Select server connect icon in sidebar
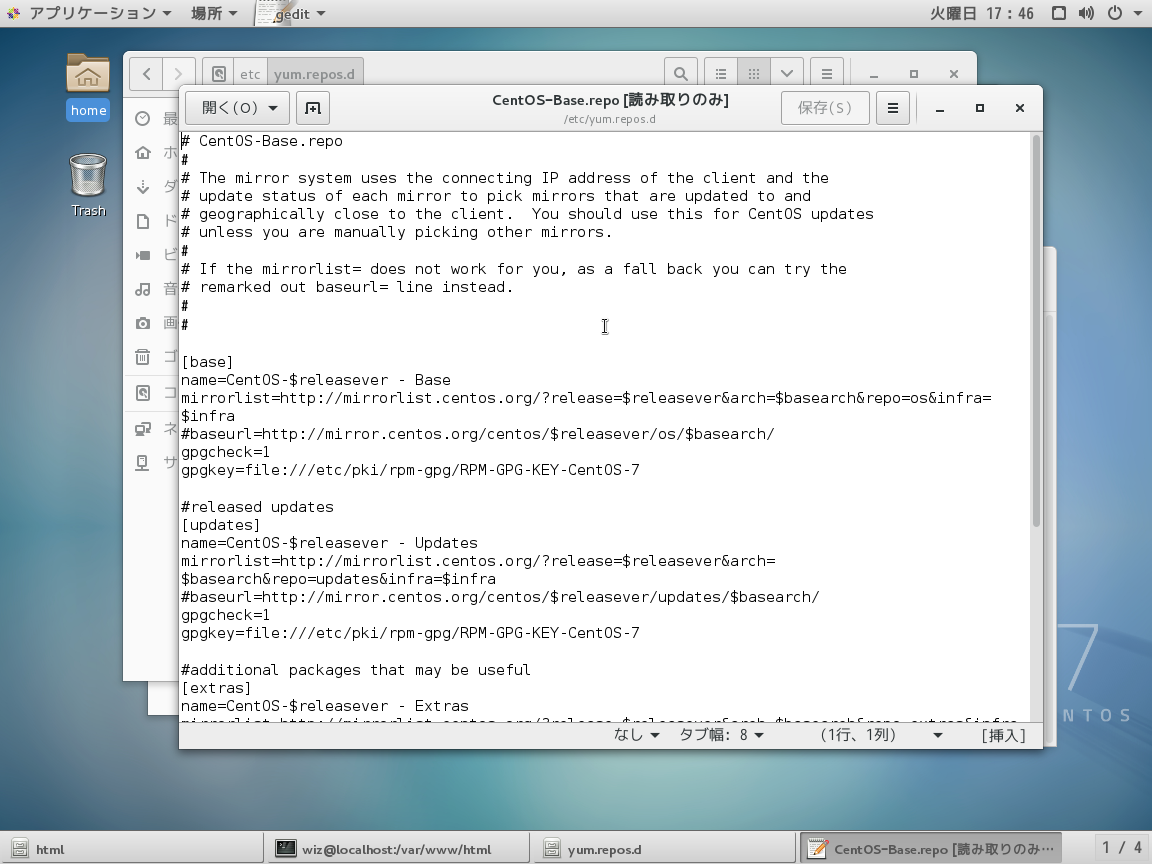 (143, 462)
